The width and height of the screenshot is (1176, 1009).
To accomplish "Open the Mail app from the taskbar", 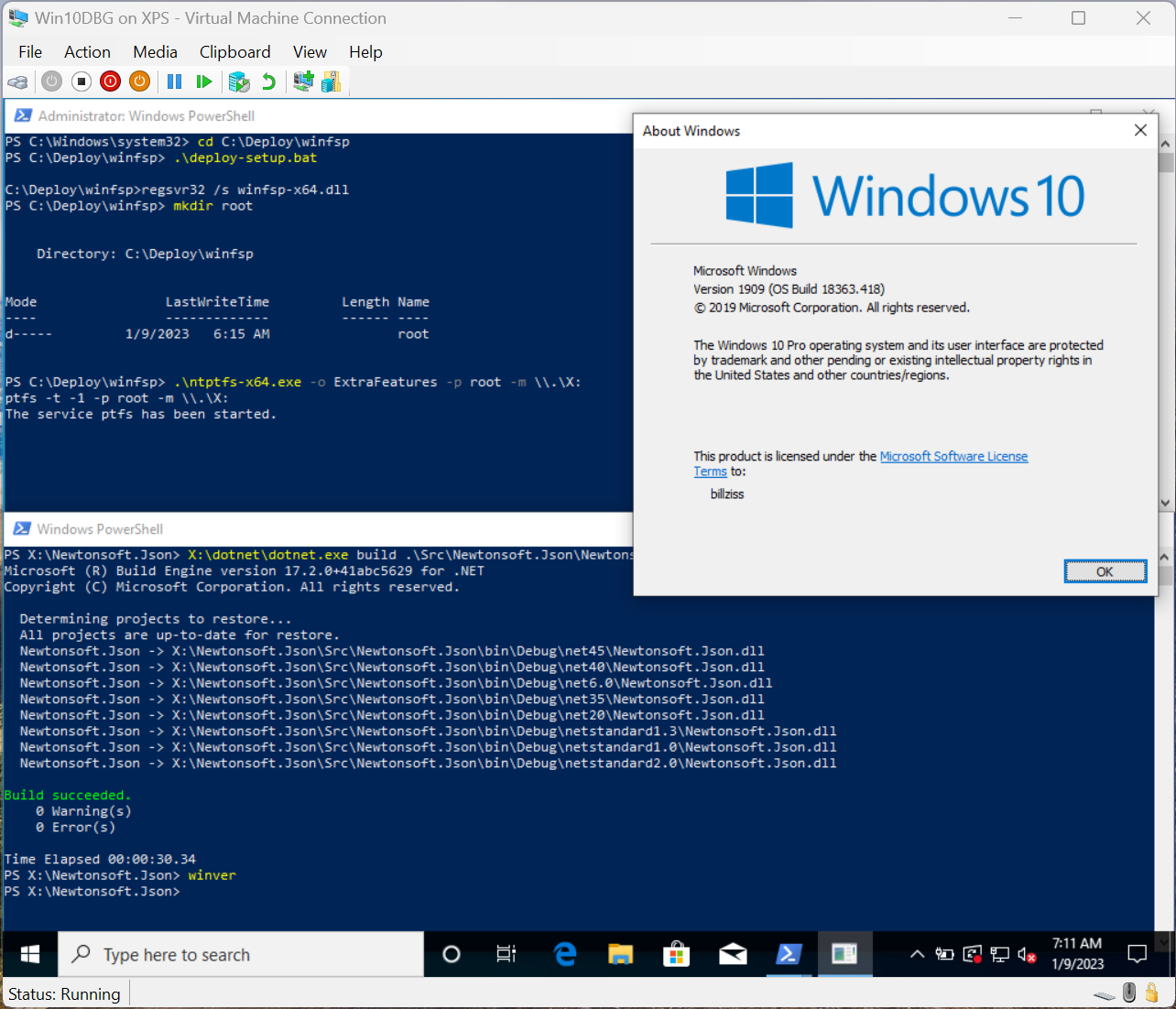I will (x=733, y=953).
